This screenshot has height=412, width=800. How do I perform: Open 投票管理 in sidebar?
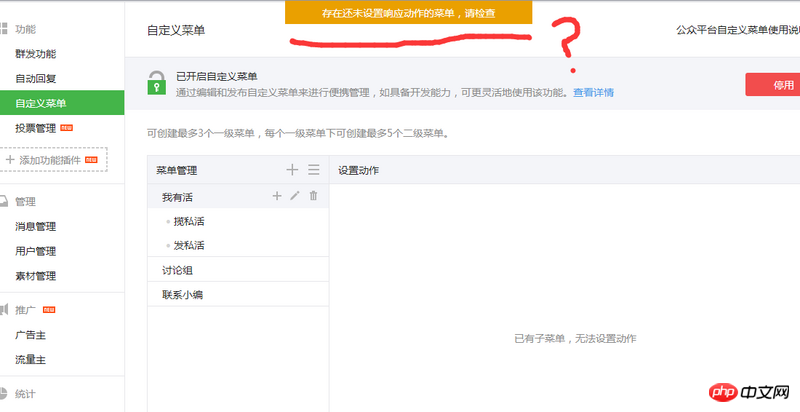36,128
